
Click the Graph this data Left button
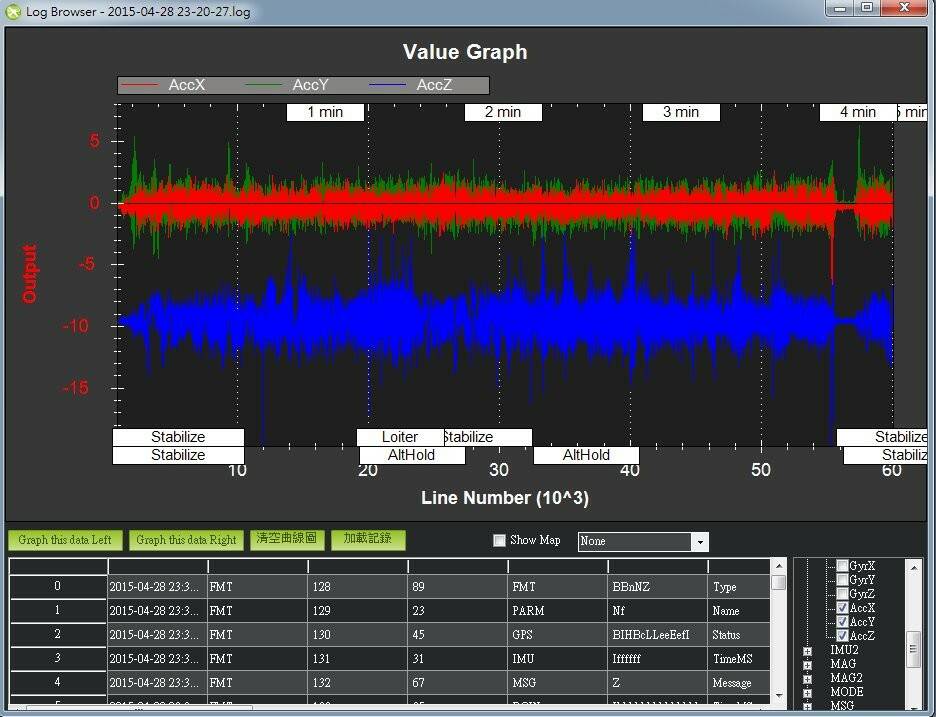point(65,540)
